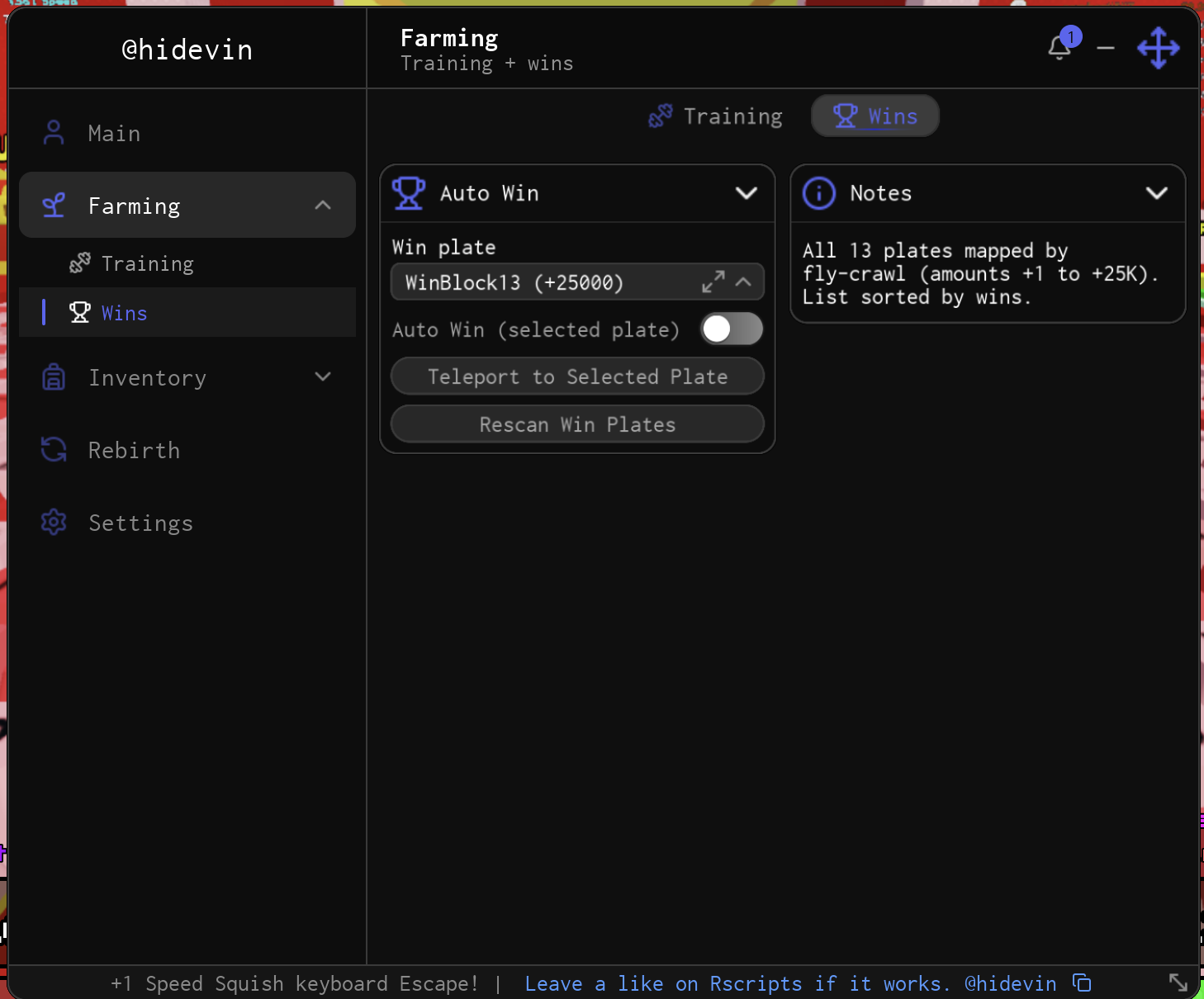The width and height of the screenshot is (1204, 999).
Task: Collapse the Auto Win card
Action: [x=747, y=193]
